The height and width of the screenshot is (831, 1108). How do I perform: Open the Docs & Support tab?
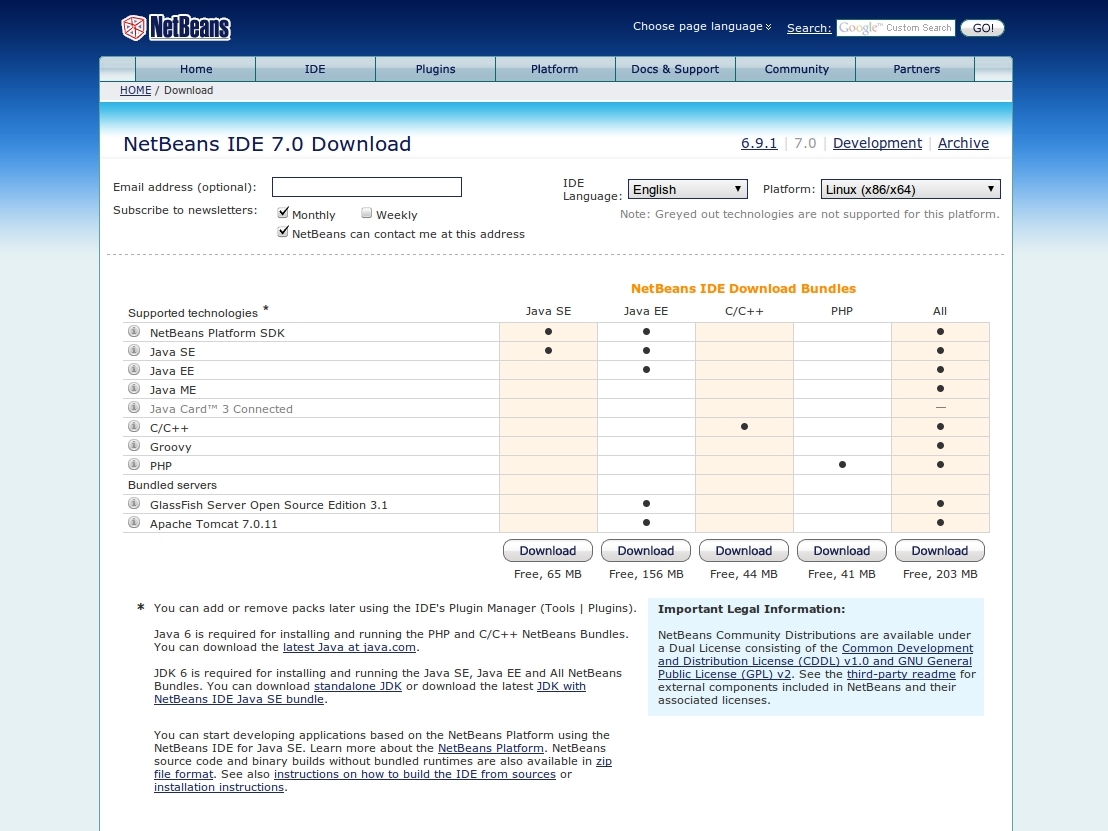(x=675, y=69)
